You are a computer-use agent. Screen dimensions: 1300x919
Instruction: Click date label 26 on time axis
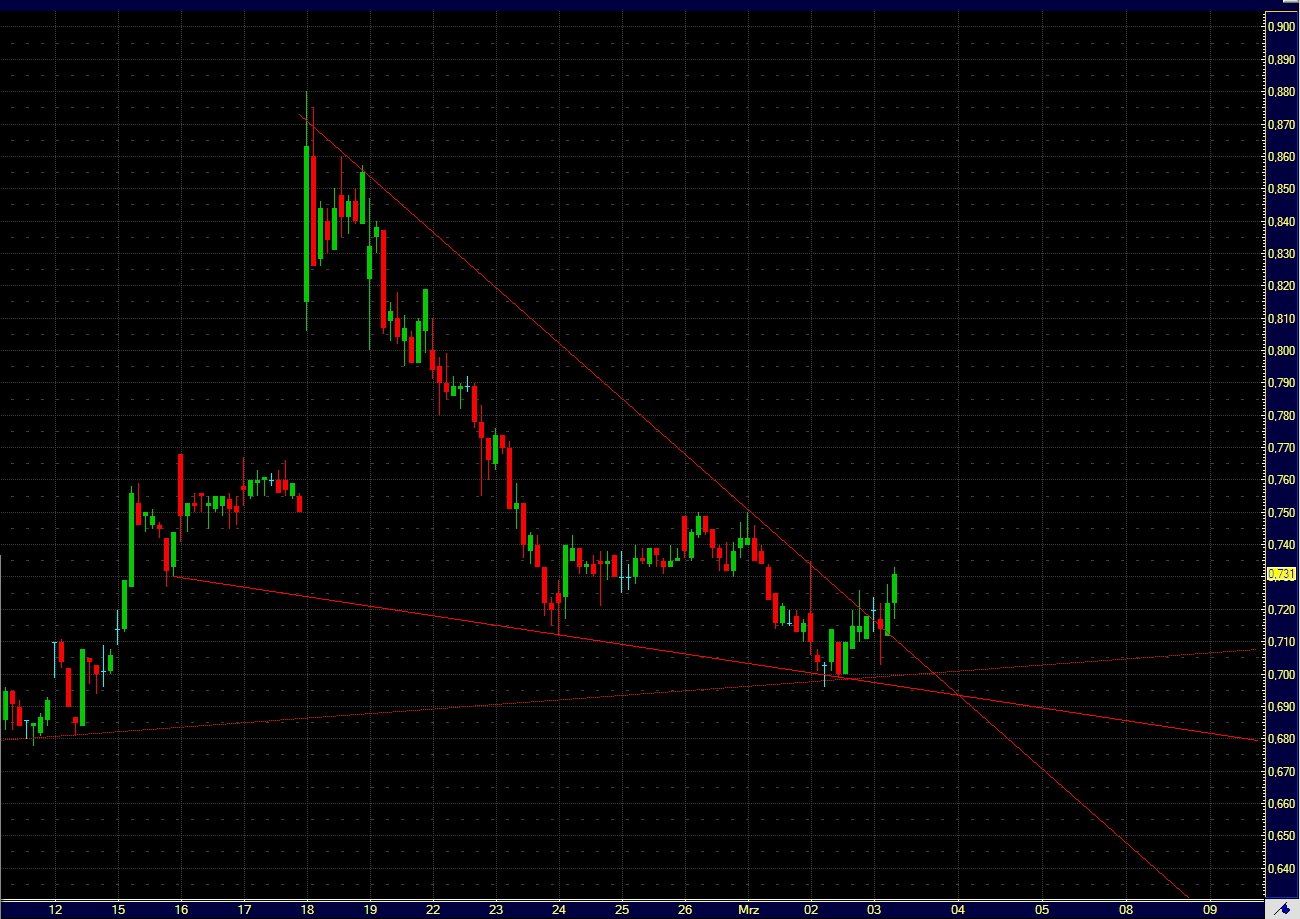click(685, 910)
